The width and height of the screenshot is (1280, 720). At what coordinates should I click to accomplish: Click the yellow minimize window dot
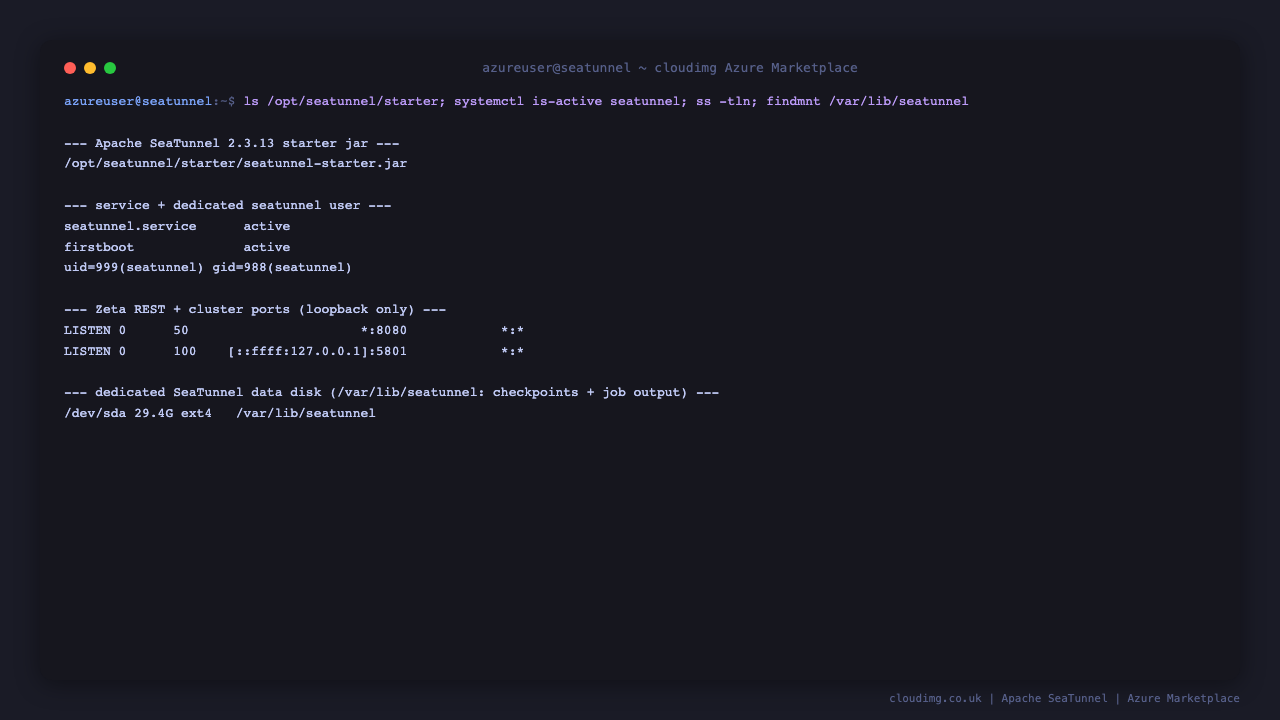tap(90, 68)
